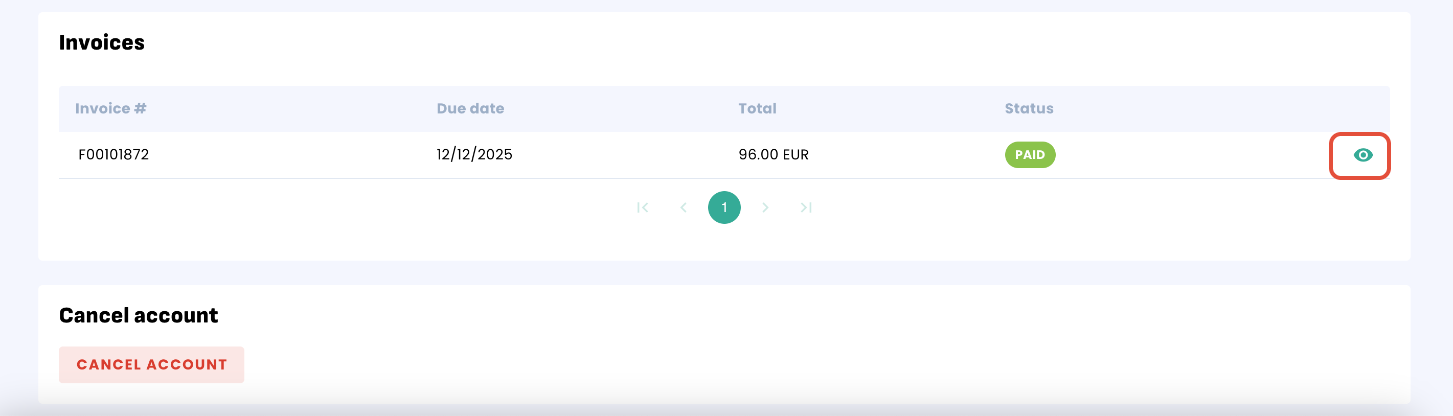Sort by the Status column header
The height and width of the screenshot is (416, 1453).
pyautogui.click(x=1029, y=108)
